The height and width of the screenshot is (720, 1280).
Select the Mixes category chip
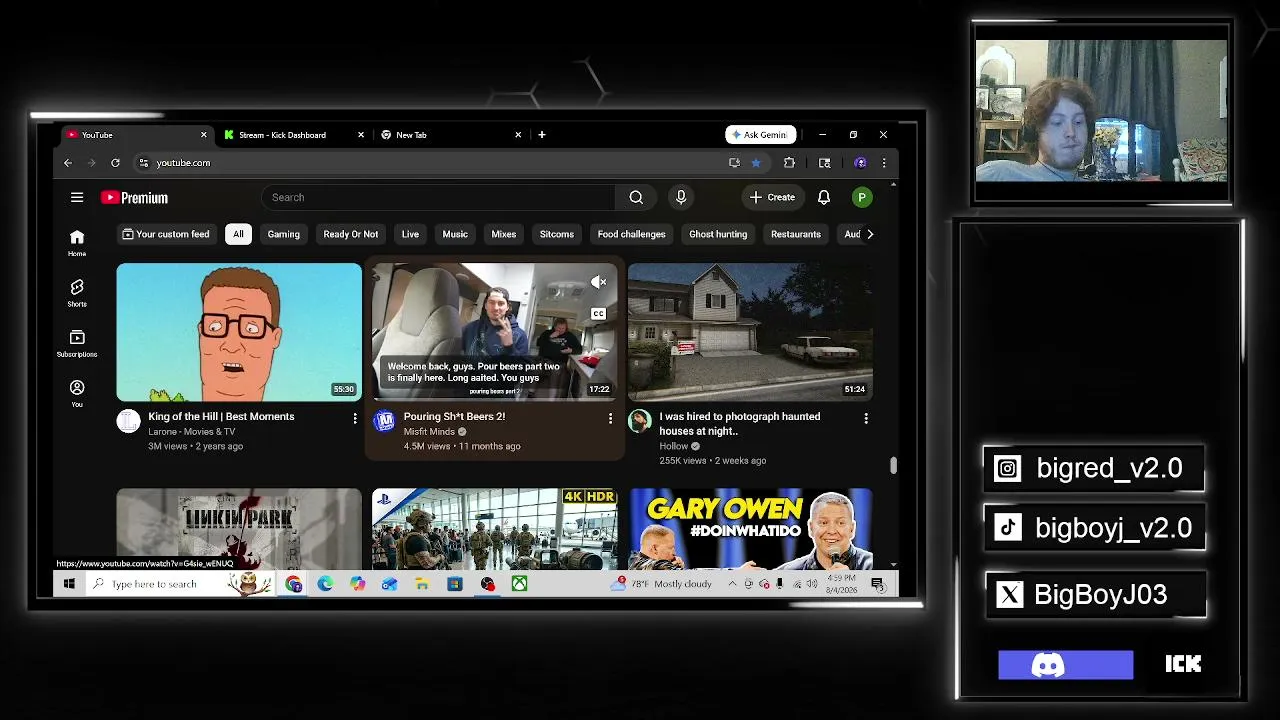click(x=504, y=234)
